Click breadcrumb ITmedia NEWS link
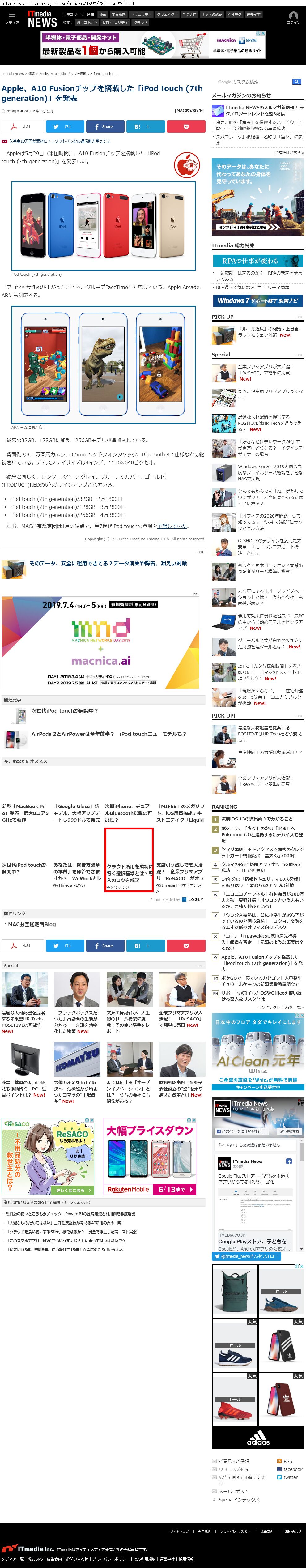306x1568 pixels. pos(13,74)
